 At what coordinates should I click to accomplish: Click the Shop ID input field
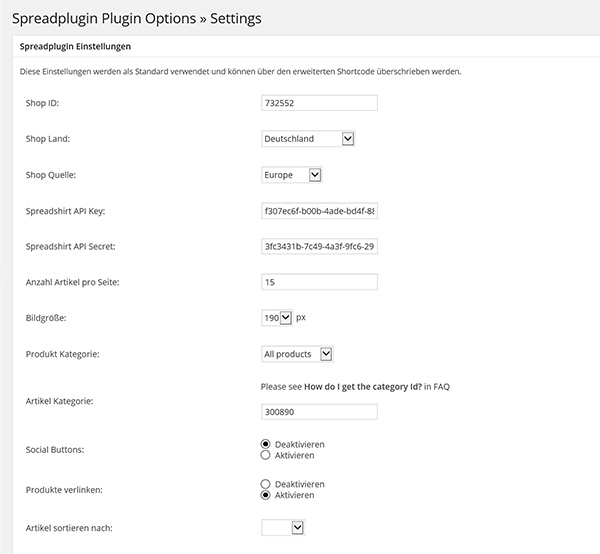319,103
